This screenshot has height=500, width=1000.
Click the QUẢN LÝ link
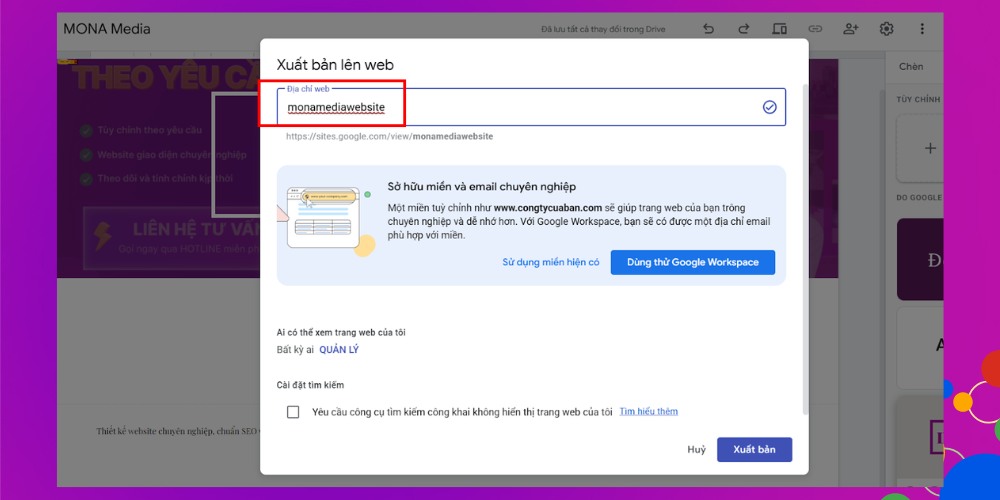339,349
